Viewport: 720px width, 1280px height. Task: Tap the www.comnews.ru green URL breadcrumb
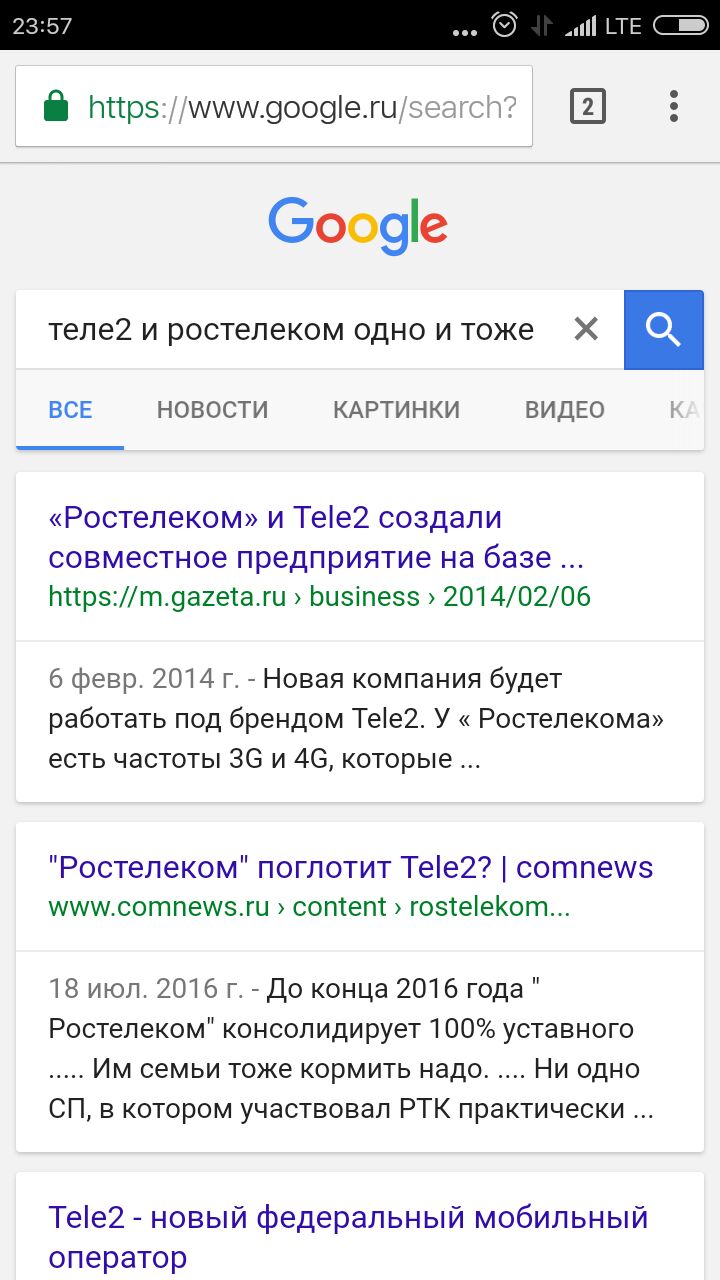(309, 907)
